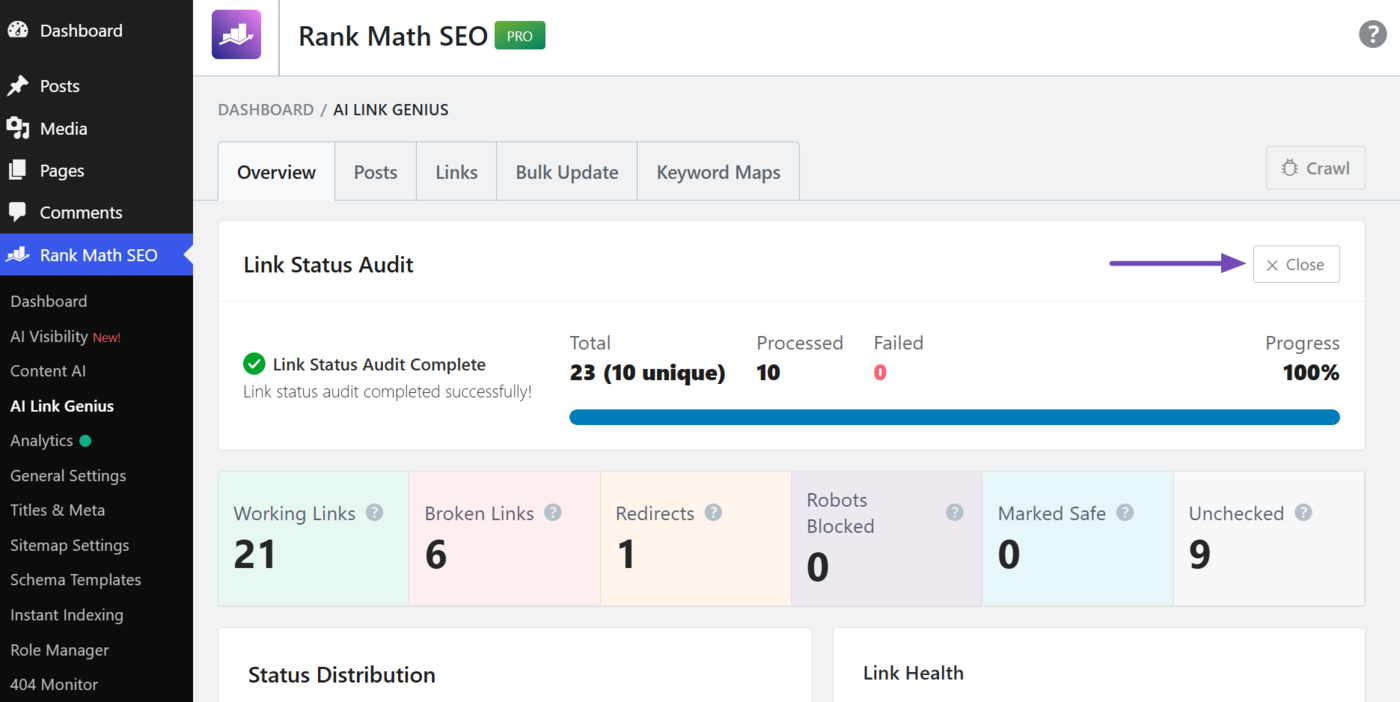Viewport: 1400px width, 702px height.
Task: Select Rank Math SEO menu item
Action: (96, 255)
